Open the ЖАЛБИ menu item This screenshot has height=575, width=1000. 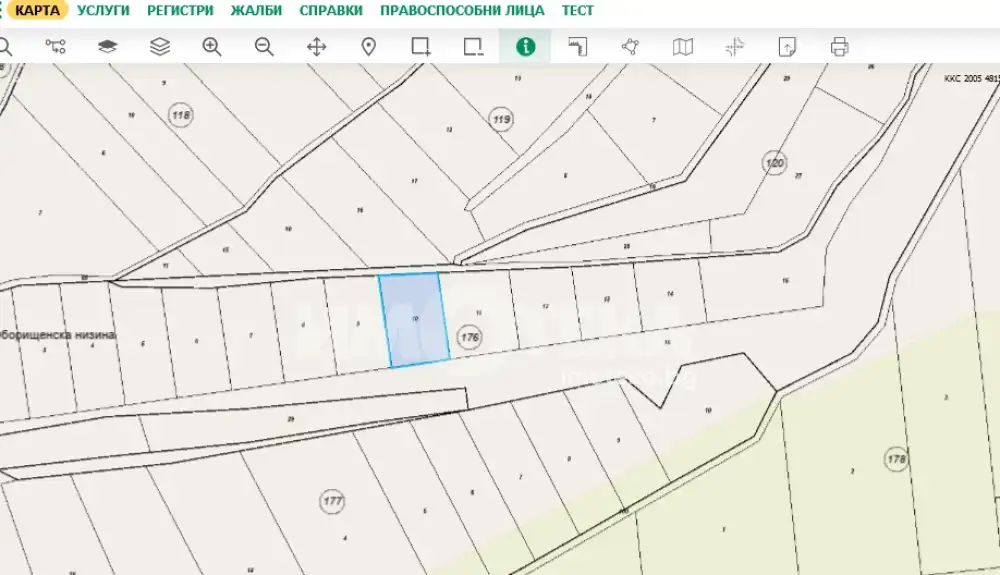pos(256,11)
